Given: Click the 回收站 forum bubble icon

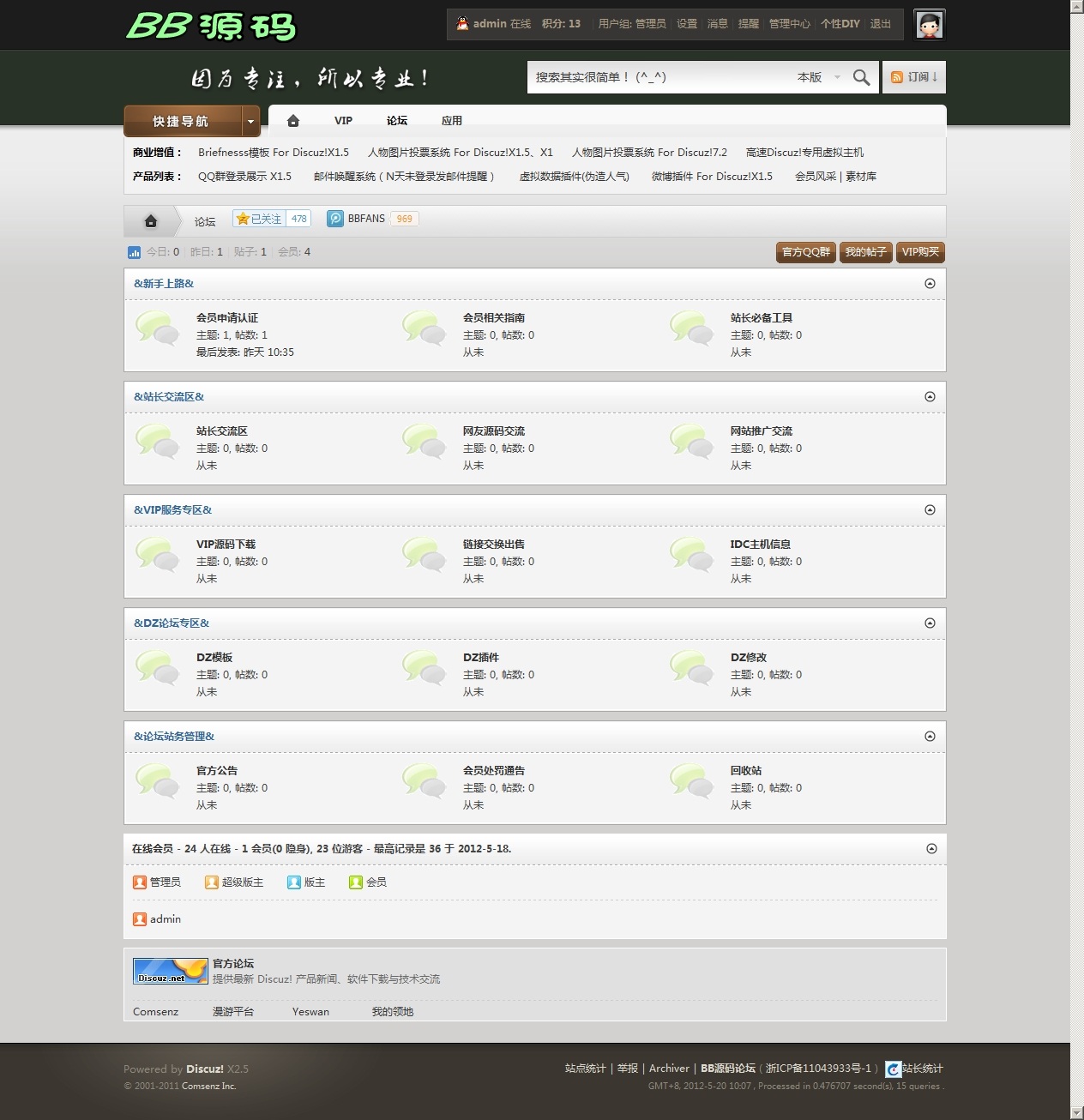Looking at the screenshot, I should pos(692,781).
